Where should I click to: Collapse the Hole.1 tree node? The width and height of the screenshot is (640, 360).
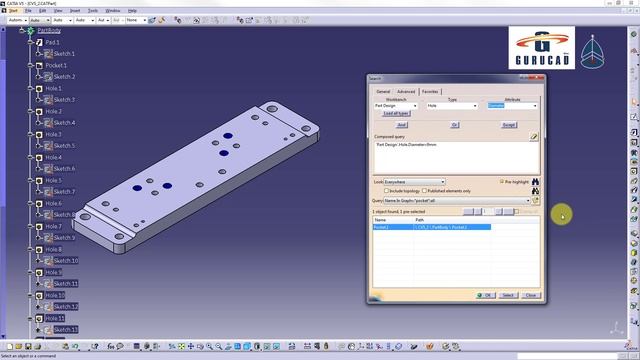[x=30, y=88]
